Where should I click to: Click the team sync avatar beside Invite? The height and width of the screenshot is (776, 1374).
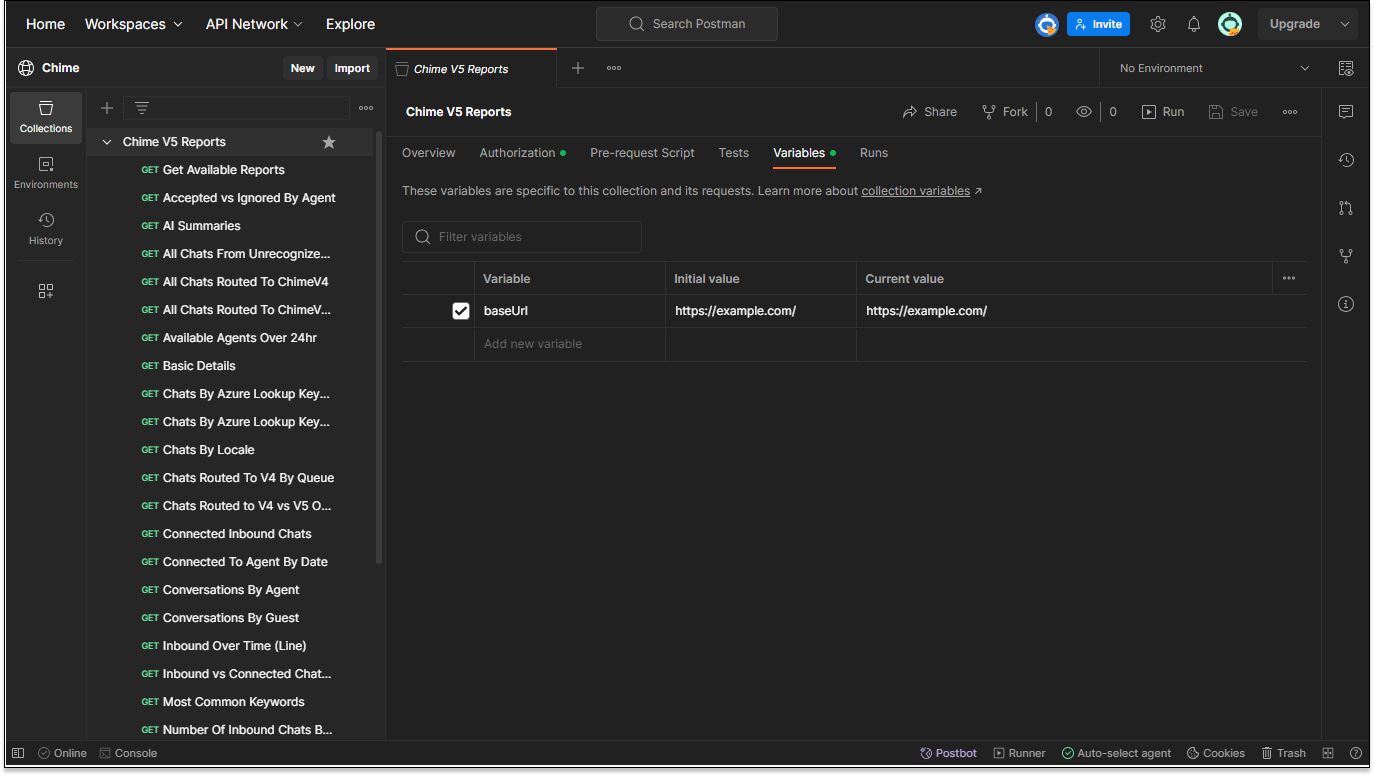(1047, 24)
